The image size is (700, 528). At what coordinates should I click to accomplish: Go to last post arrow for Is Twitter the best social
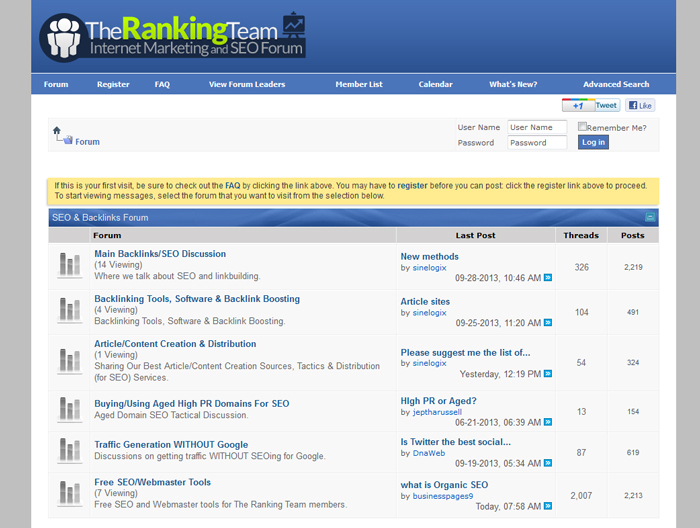pos(548,463)
